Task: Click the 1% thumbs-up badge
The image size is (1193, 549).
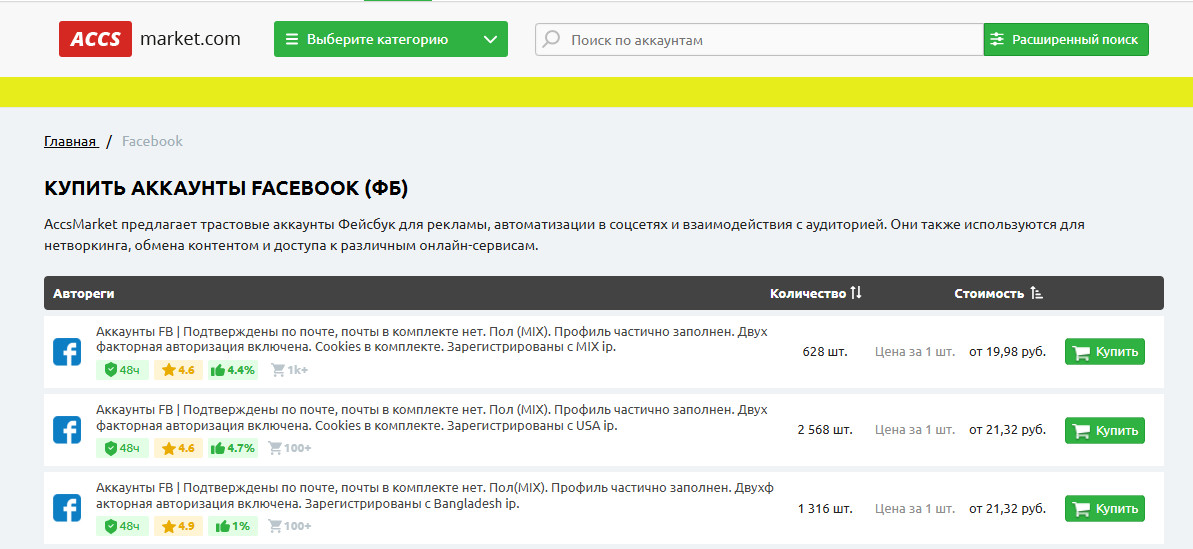Action: 233,526
